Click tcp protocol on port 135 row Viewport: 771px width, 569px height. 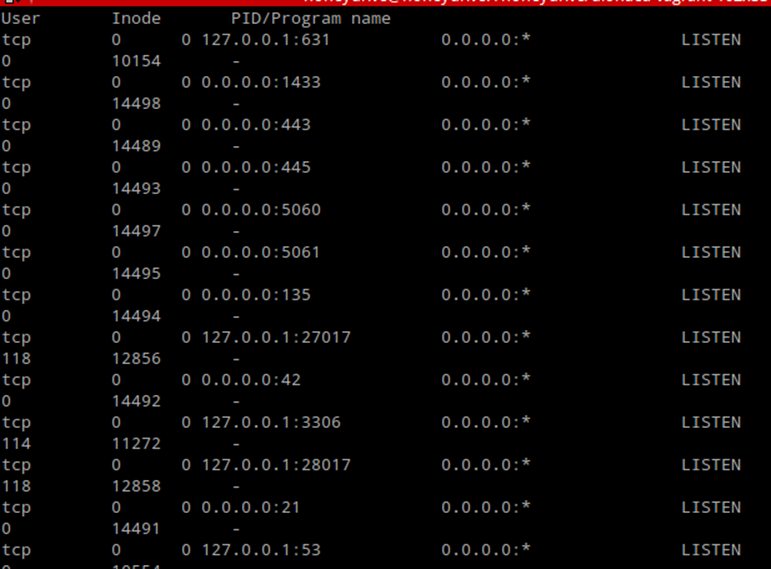point(16,295)
